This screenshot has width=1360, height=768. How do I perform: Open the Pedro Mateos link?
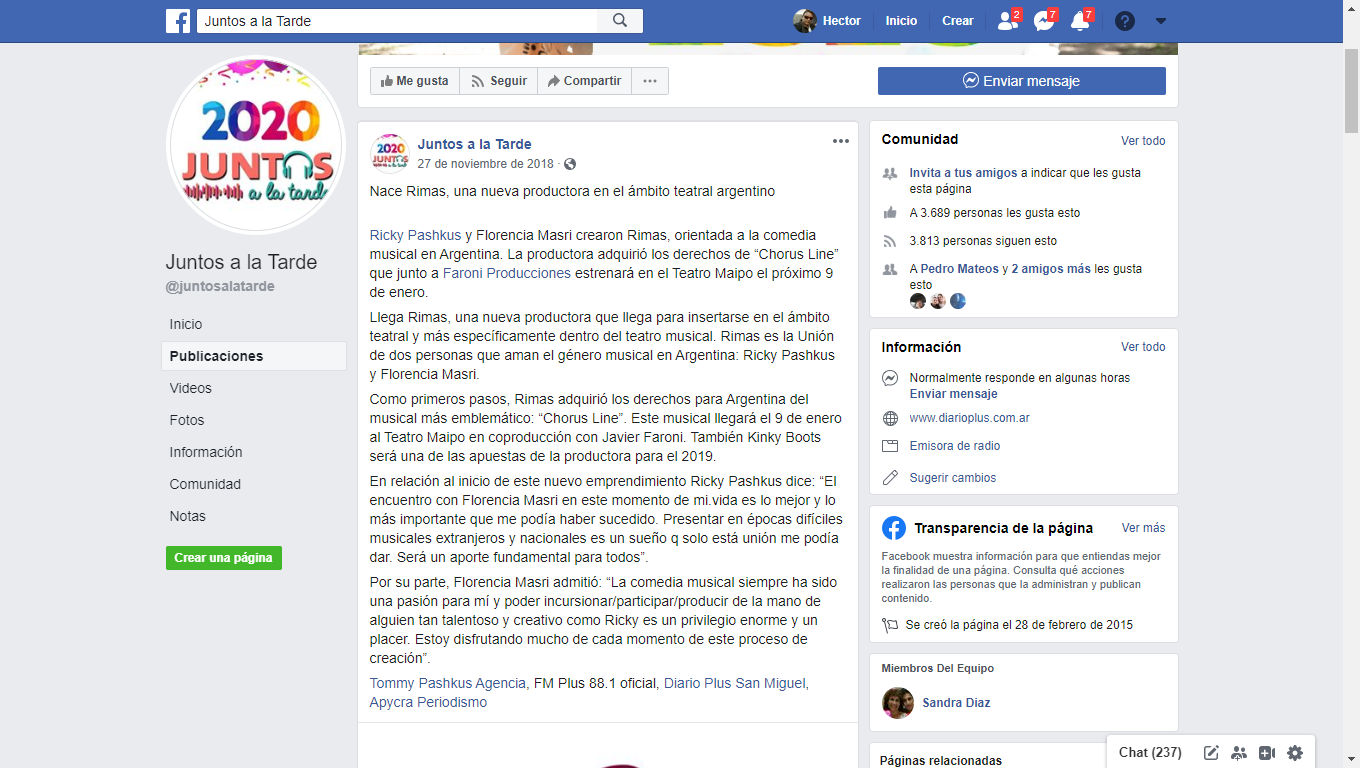point(960,269)
